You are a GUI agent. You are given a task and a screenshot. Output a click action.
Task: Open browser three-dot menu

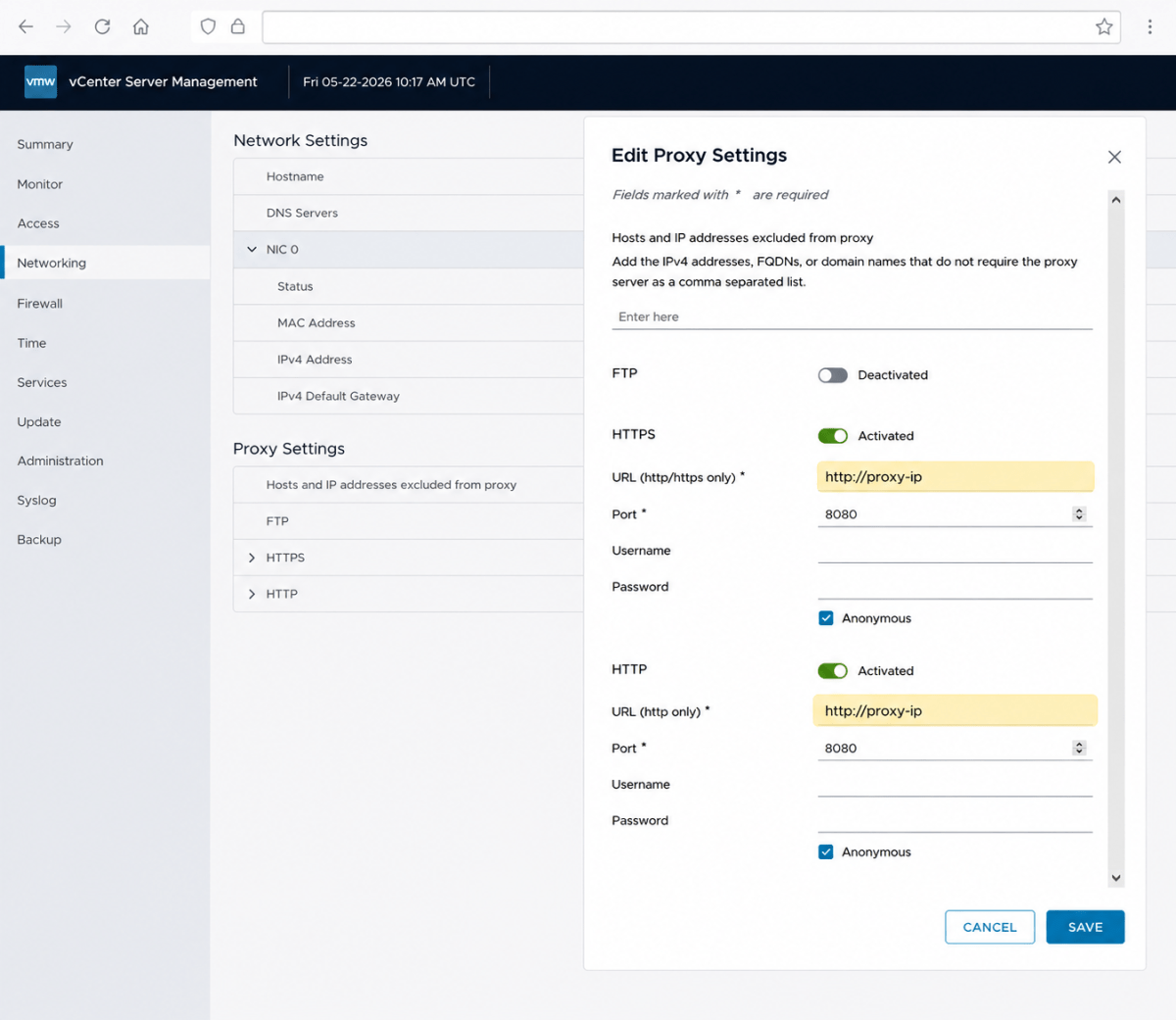1150,26
